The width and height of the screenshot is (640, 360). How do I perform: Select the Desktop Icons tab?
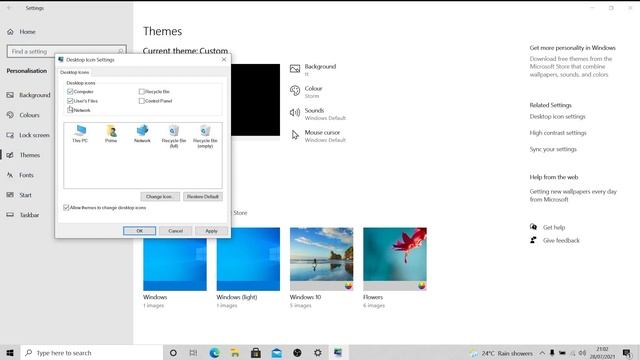click(x=74, y=72)
